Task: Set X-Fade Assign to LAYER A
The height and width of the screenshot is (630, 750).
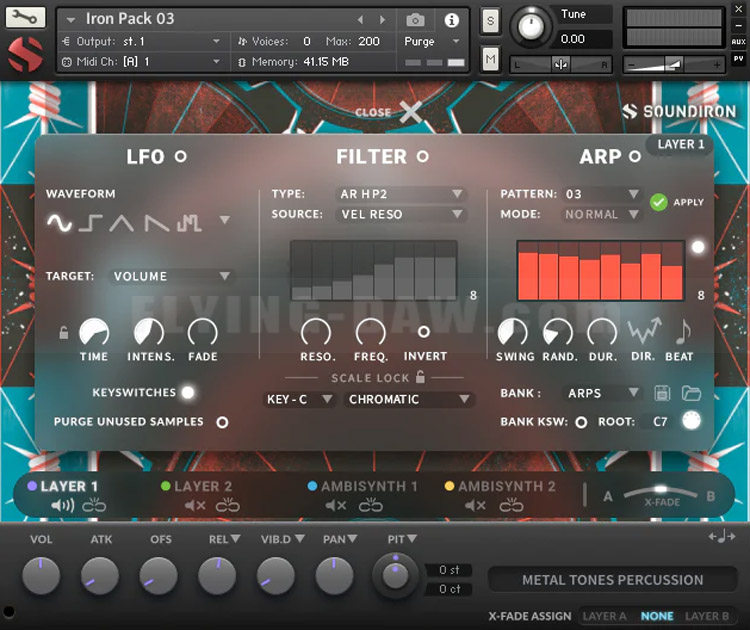Action: [604, 616]
